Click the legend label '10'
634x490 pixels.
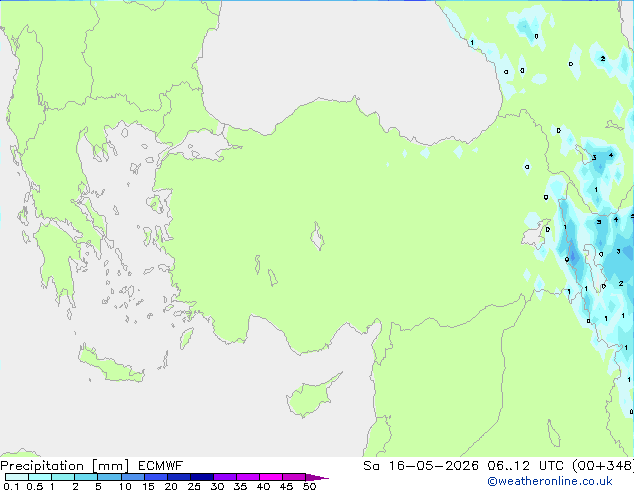tap(125, 486)
